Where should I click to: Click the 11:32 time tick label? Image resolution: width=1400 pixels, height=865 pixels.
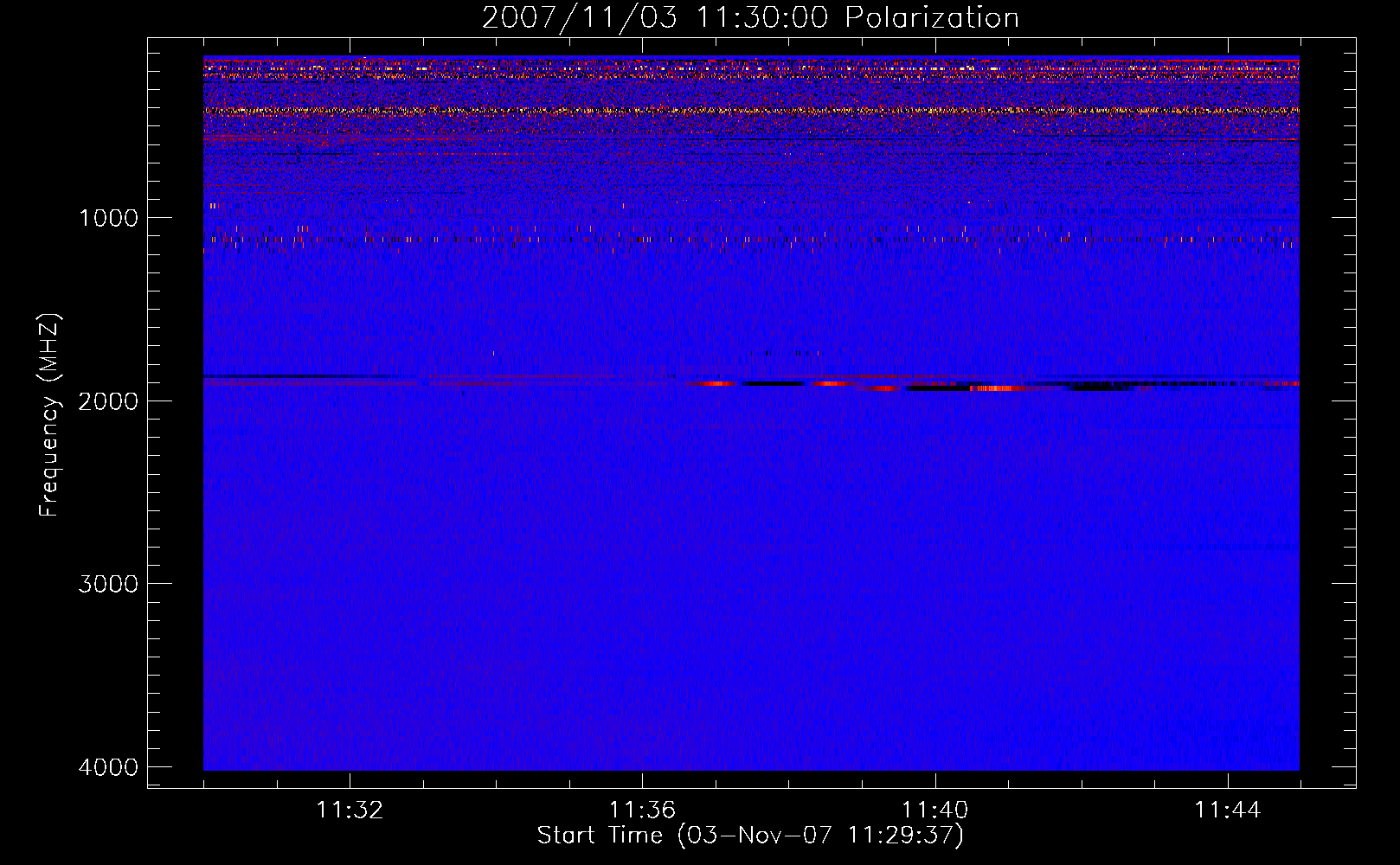tap(350, 811)
